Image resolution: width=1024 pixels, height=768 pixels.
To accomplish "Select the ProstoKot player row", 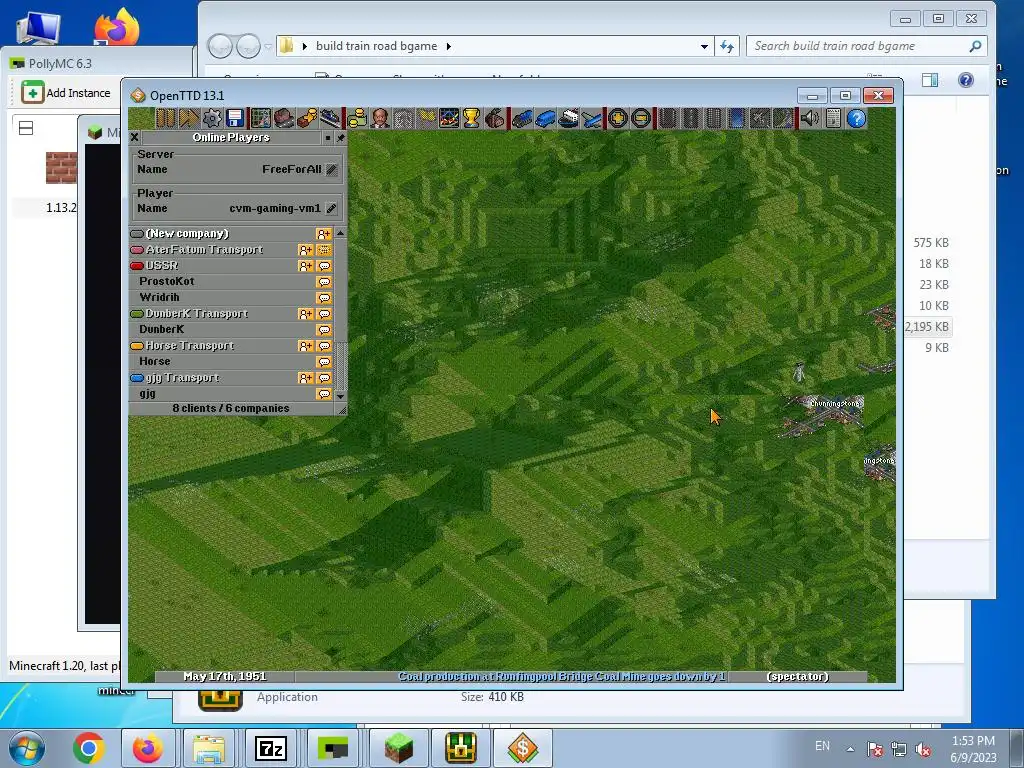I will point(231,281).
